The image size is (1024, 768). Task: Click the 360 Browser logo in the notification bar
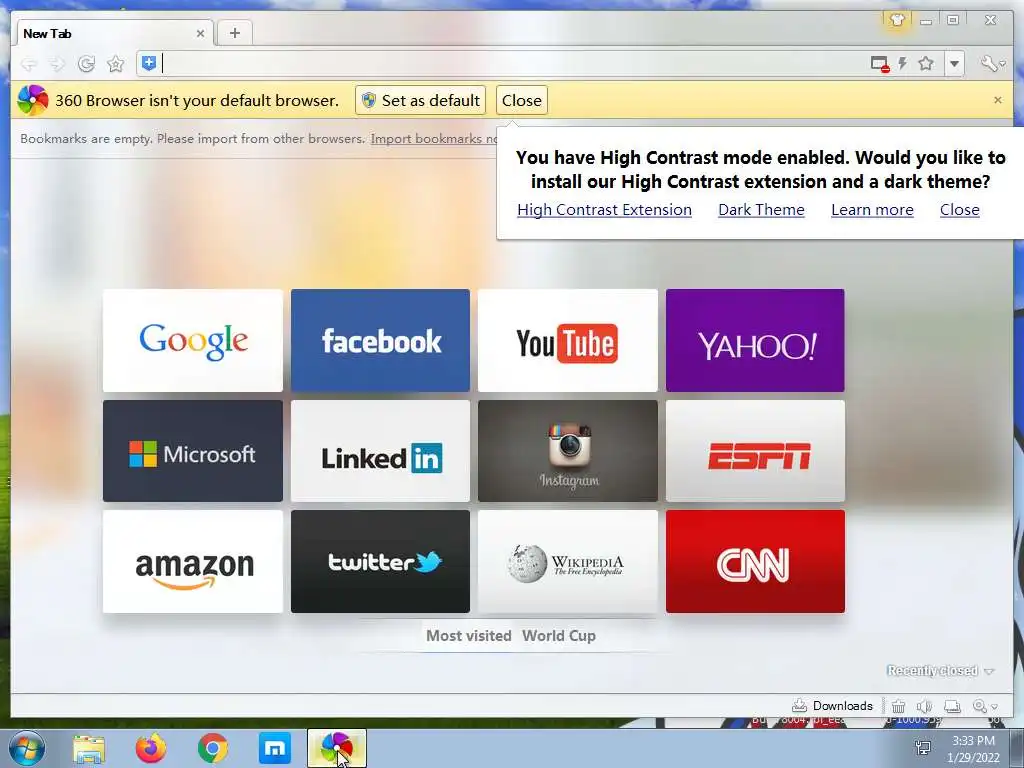tap(33, 101)
